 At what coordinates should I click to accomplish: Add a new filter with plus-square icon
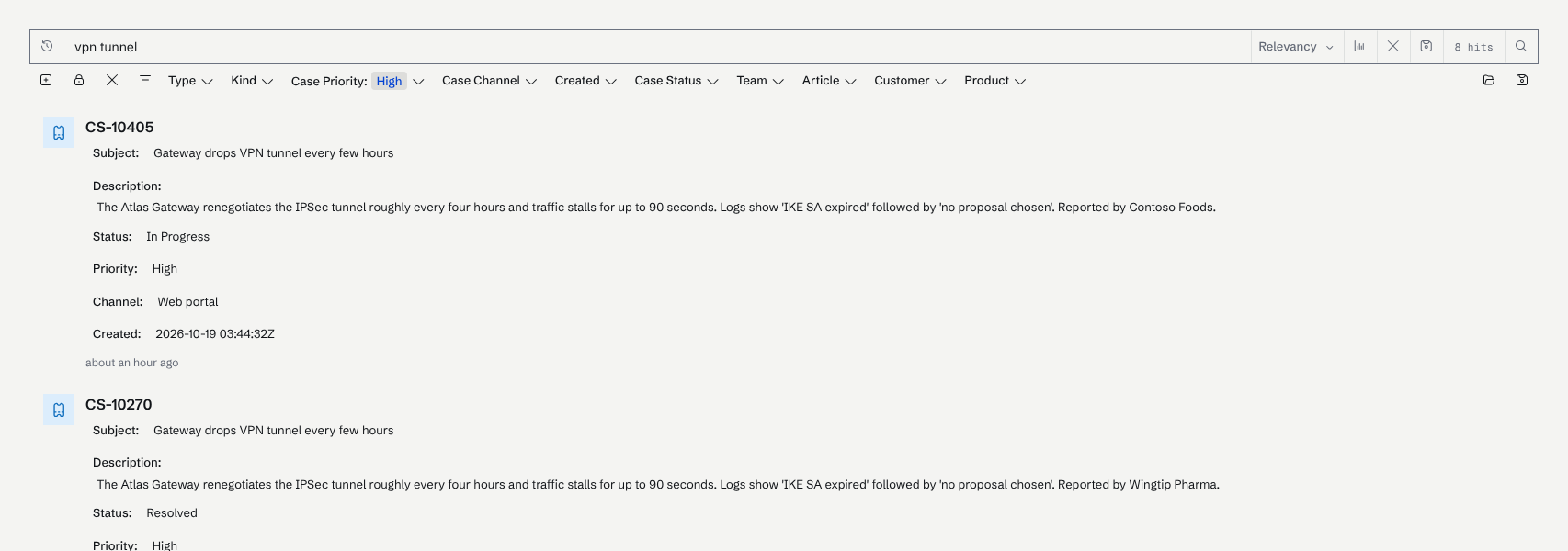coord(46,80)
